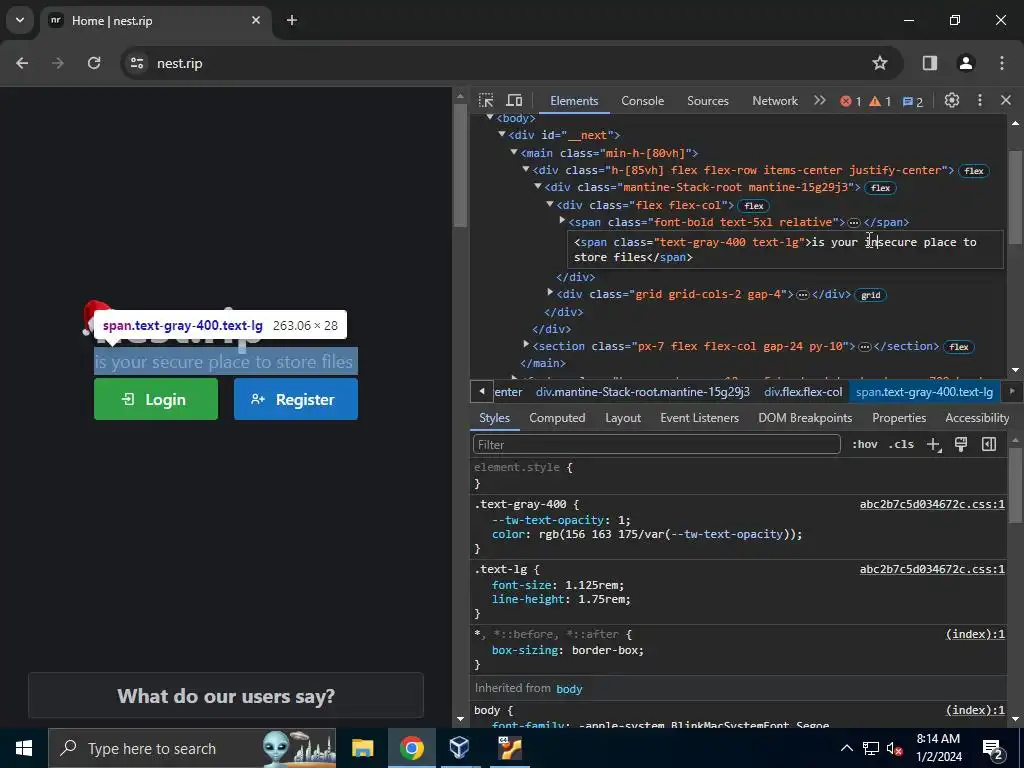Open the Chrome three-dot menu
This screenshot has height=768, width=1024.
pyautogui.click(x=1002, y=63)
